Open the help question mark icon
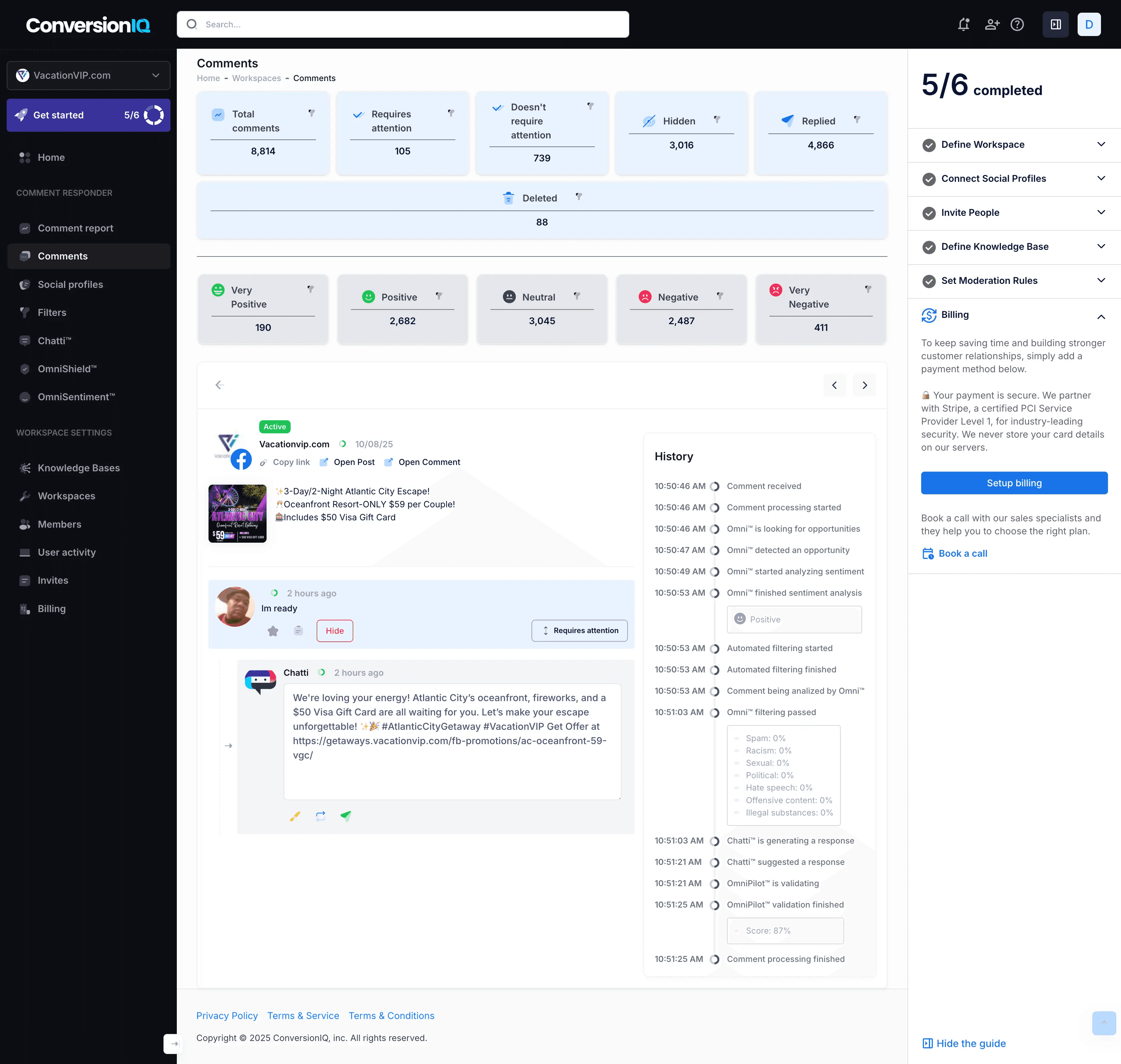The width and height of the screenshot is (1121, 1064). click(x=1017, y=24)
